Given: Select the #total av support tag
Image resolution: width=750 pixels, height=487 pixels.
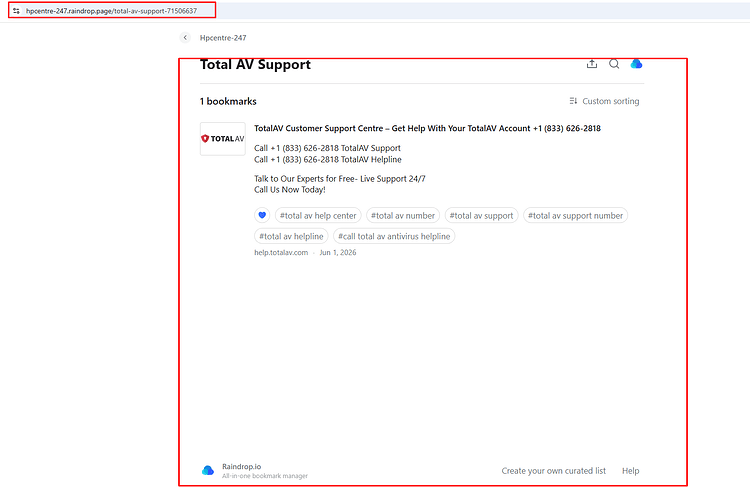Looking at the screenshot, I should pos(481,215).
